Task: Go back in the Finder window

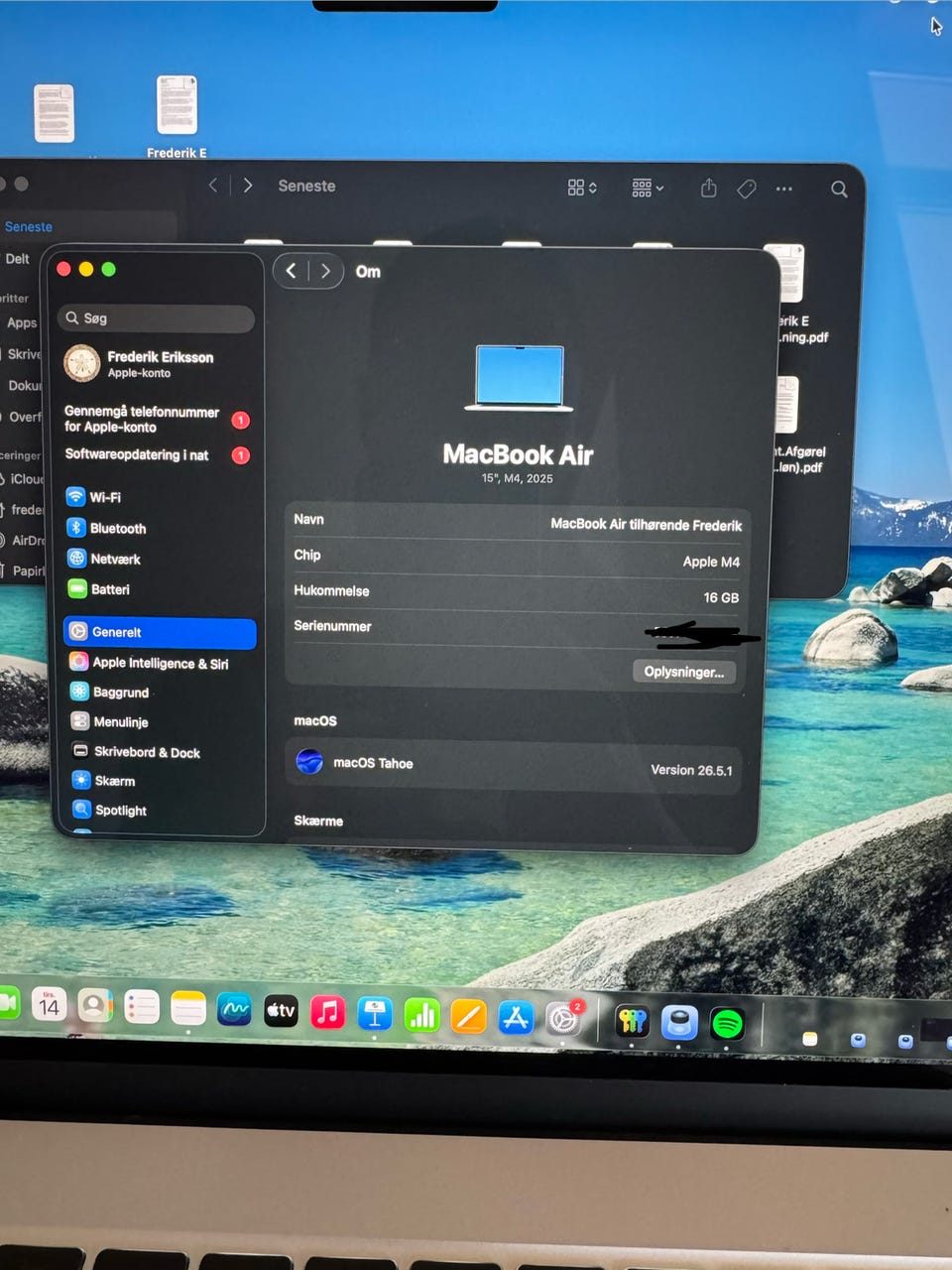Action: [x=213, y=186]
